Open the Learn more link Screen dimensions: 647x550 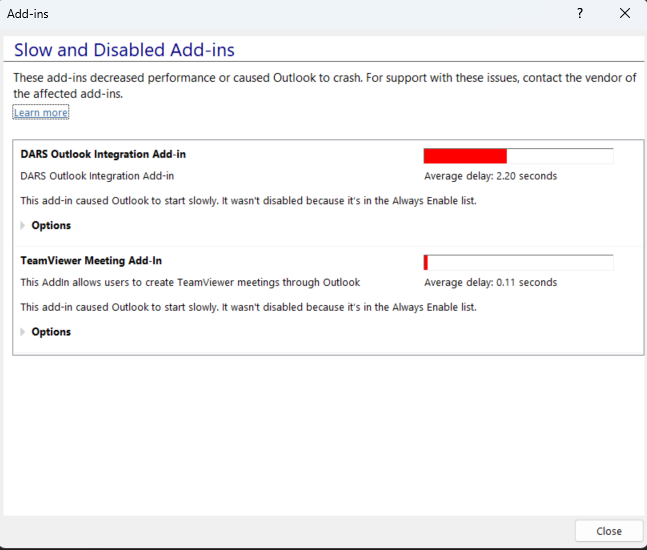(x=40, y=113)
